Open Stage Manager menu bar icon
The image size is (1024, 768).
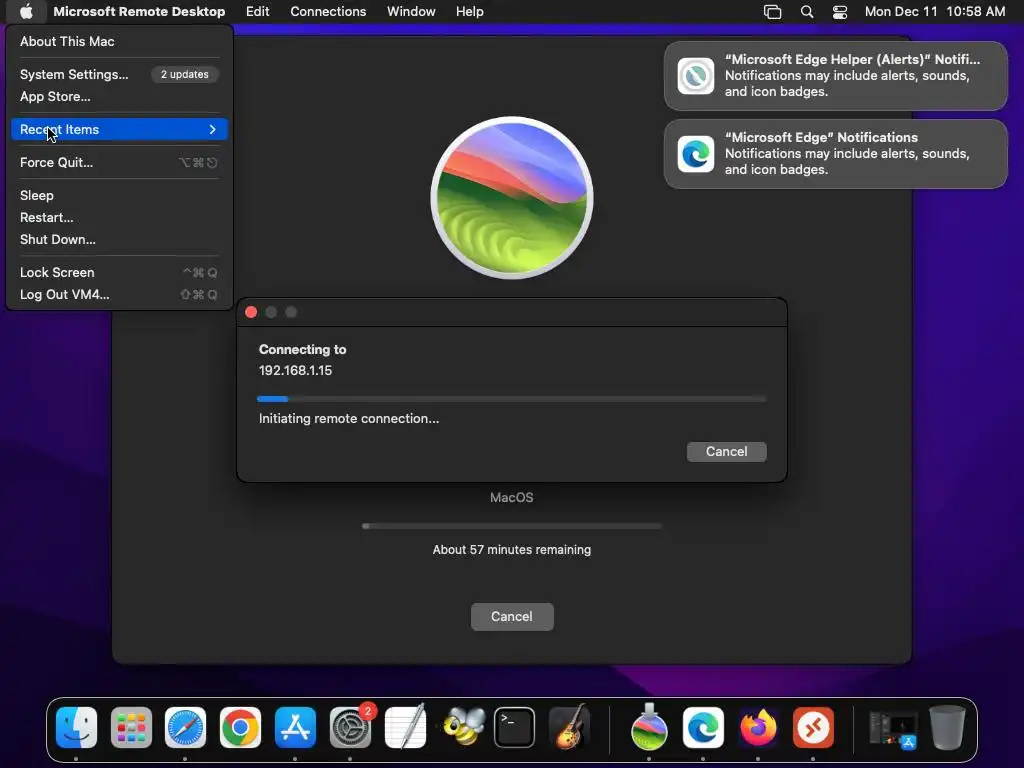pyautogui.click(x=773, y=12)
